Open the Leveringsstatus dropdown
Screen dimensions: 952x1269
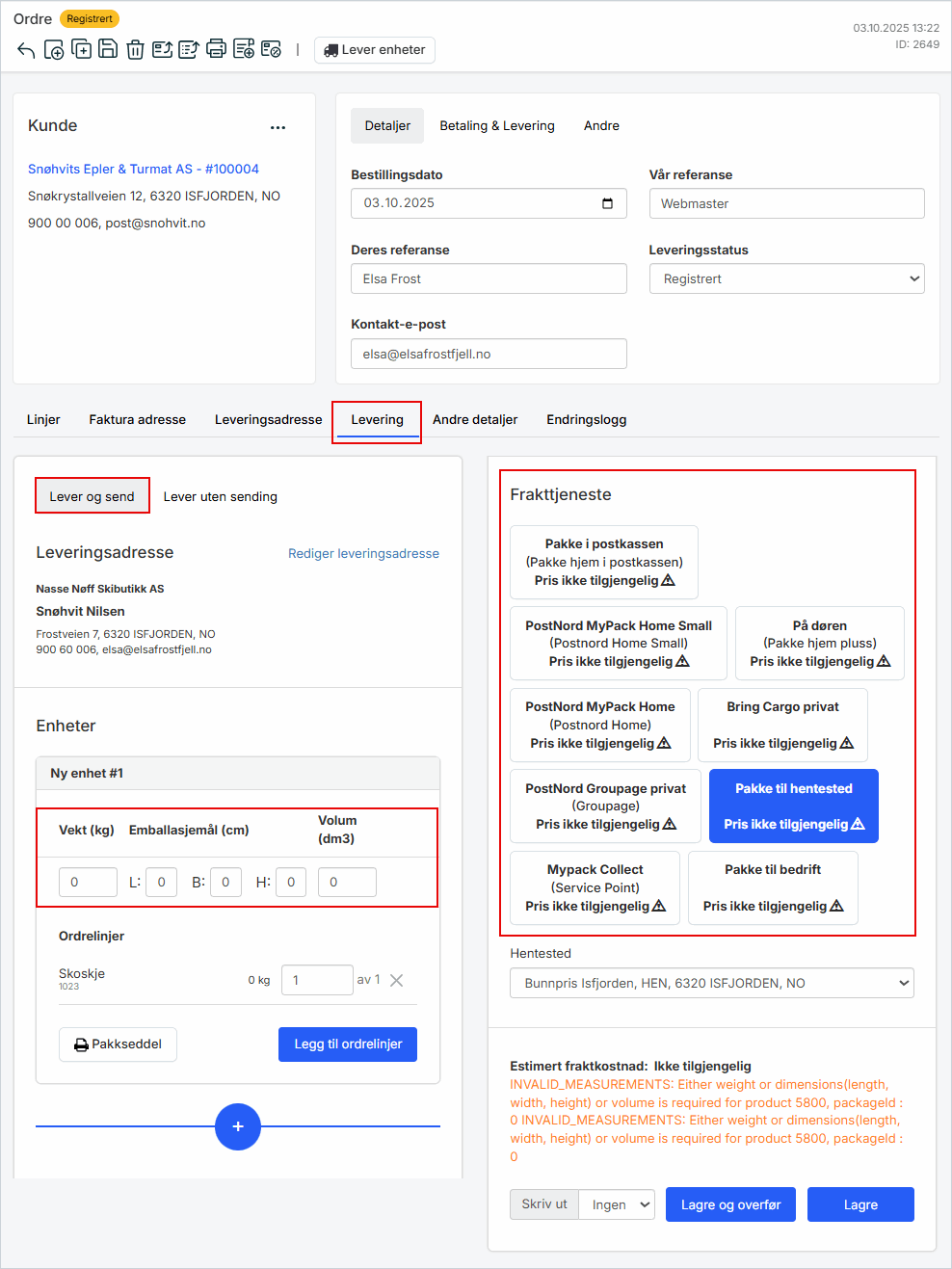click(786, 278)
